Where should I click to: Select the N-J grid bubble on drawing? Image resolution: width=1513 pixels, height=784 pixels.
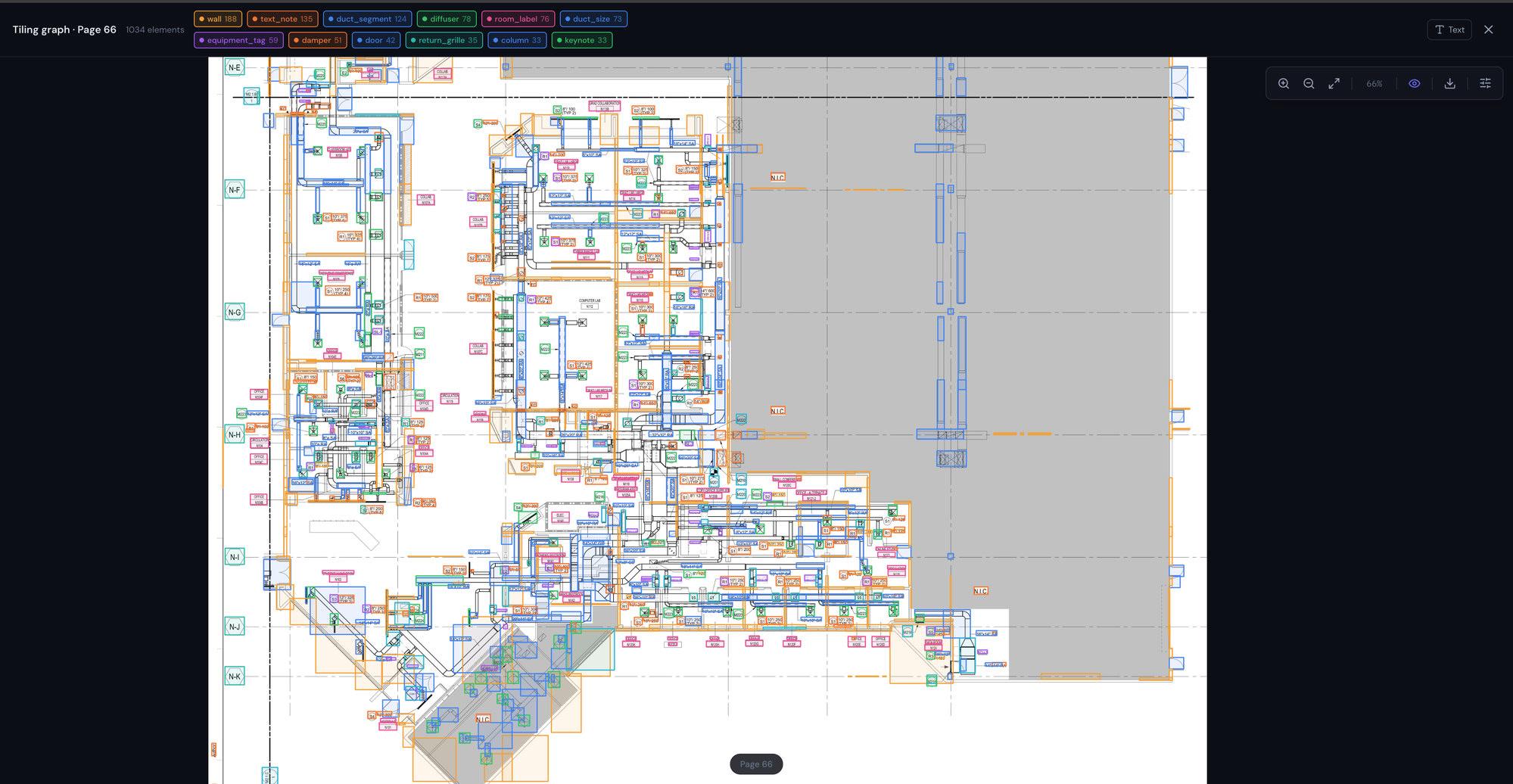(235, 627)
